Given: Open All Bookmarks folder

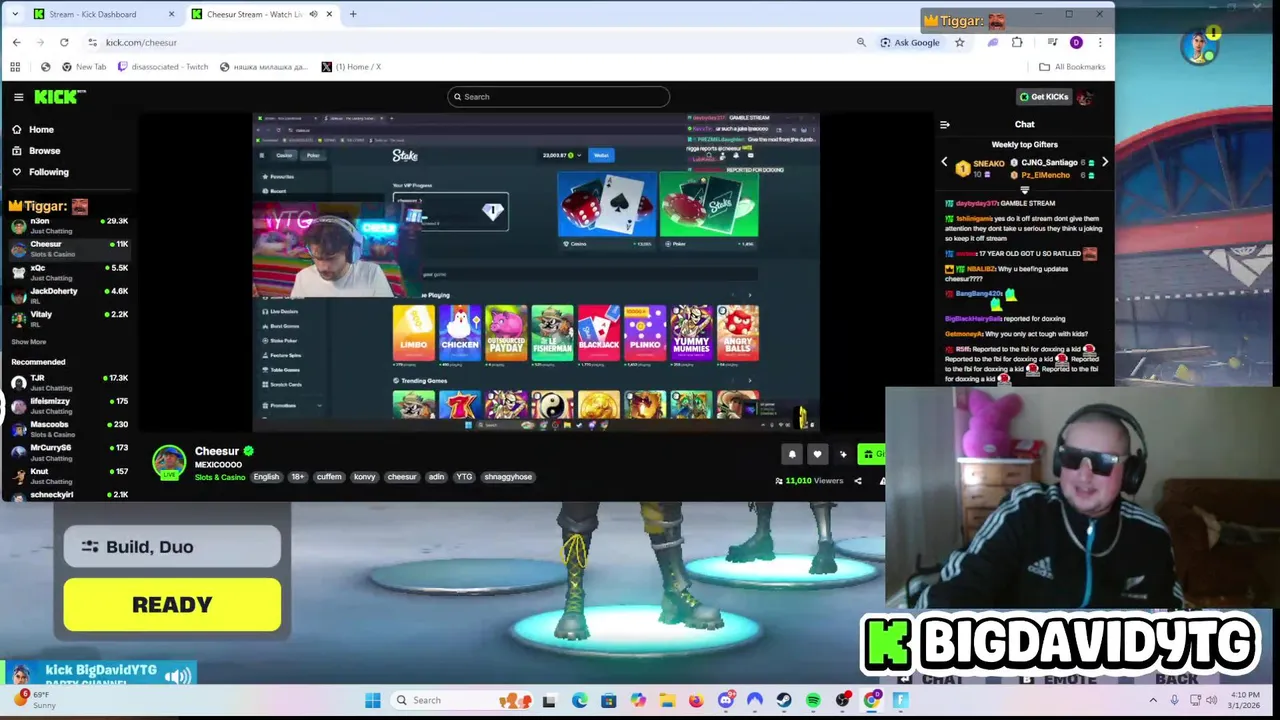Looking at the screenshot, I should [1072, 67].
